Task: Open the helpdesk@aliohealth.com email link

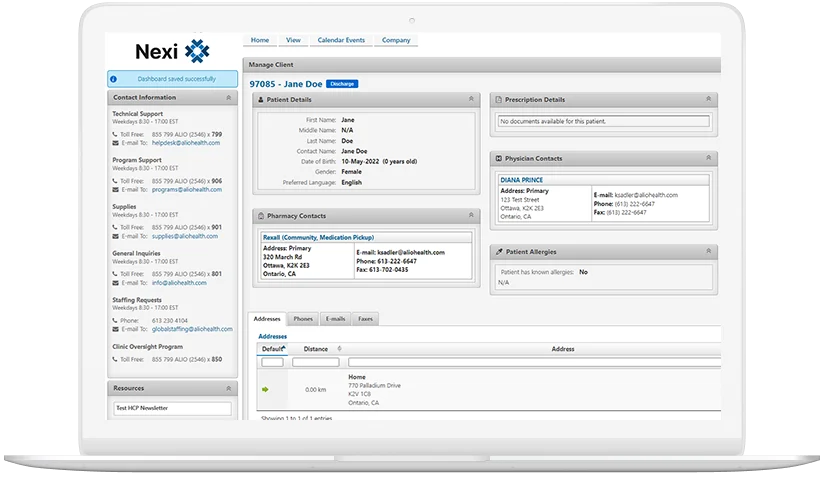Action: (186, 142)
